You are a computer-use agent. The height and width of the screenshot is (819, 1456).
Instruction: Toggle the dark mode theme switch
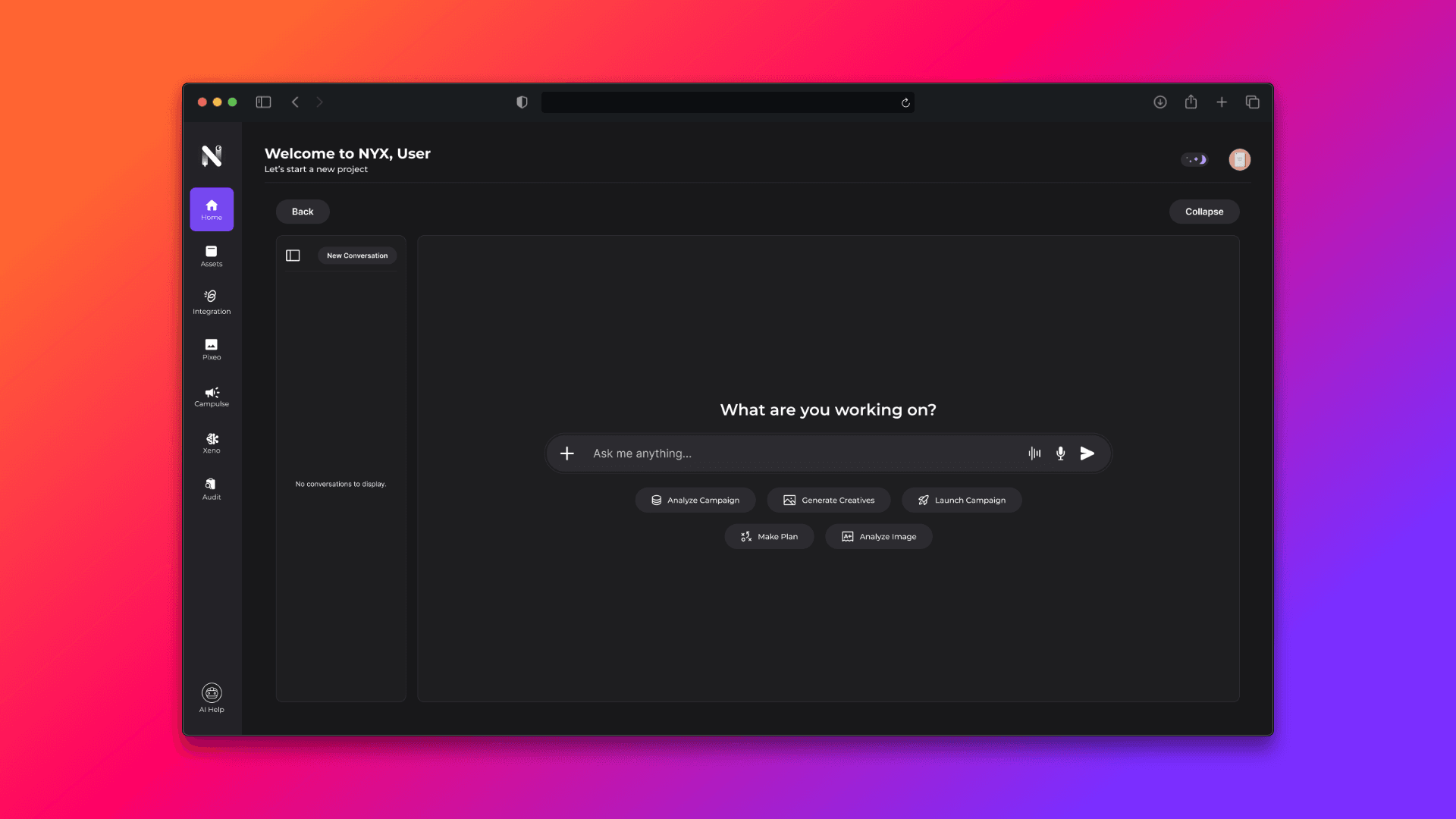[x=1194, y=159]
